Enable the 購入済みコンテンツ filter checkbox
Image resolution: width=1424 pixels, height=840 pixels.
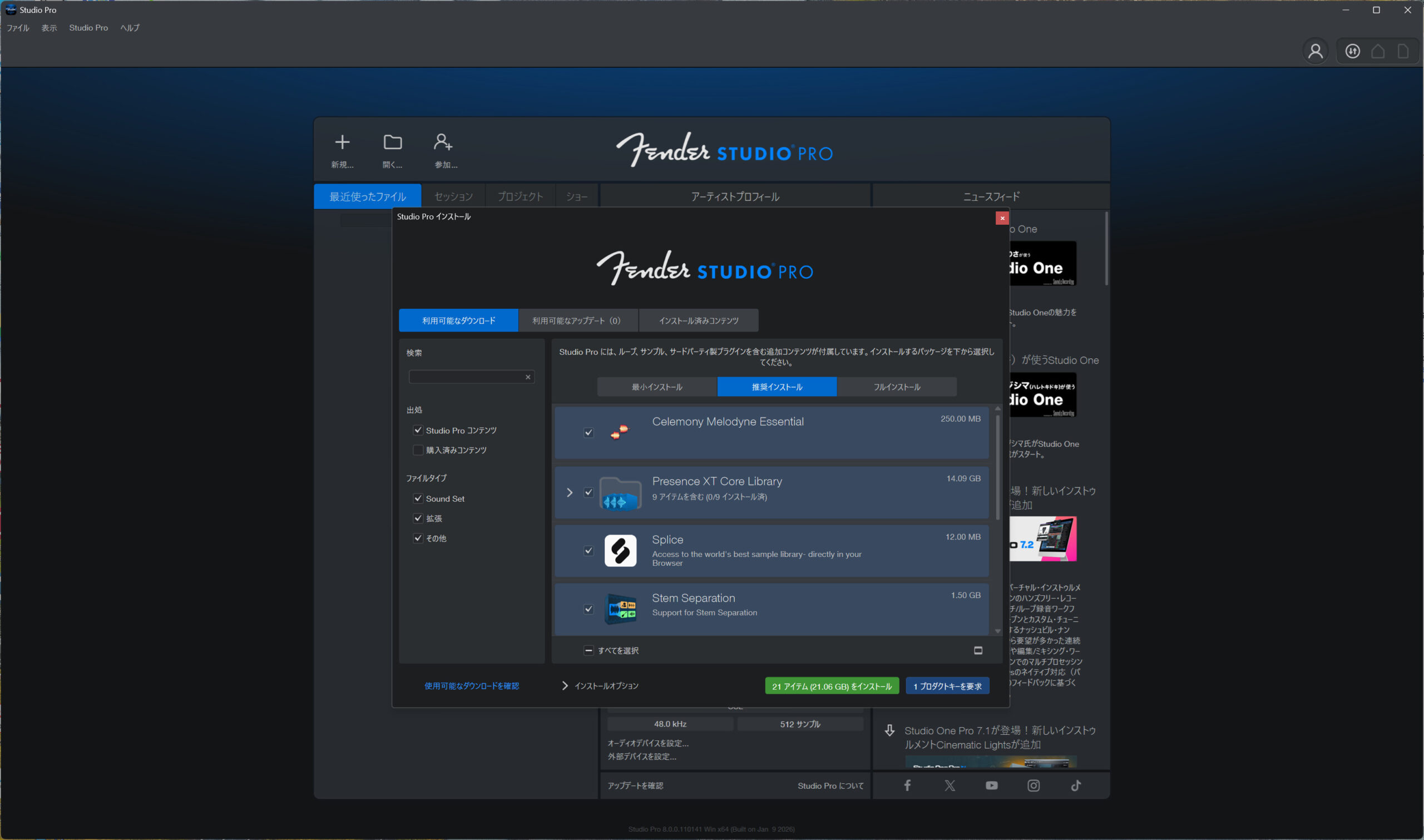point(418,450)
